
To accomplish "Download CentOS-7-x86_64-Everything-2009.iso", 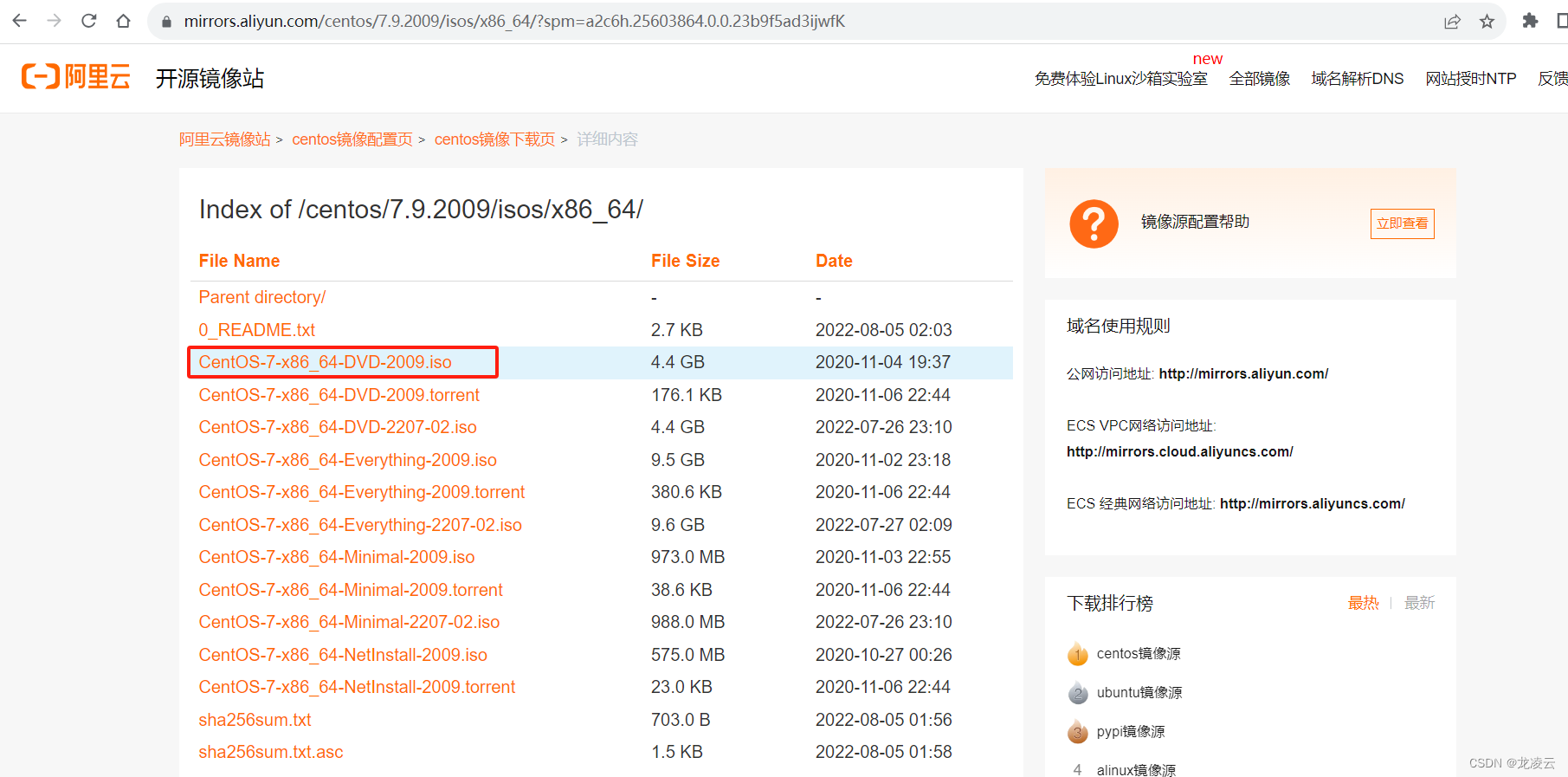I will [x=348, y=460].
